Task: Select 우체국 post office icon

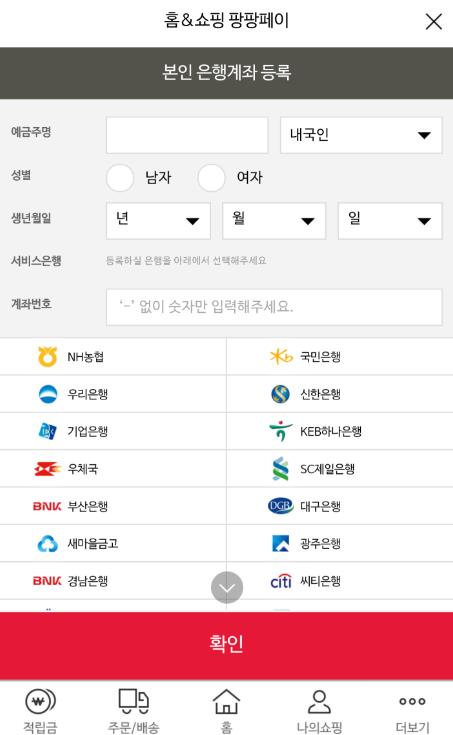Action: point(47,469)
